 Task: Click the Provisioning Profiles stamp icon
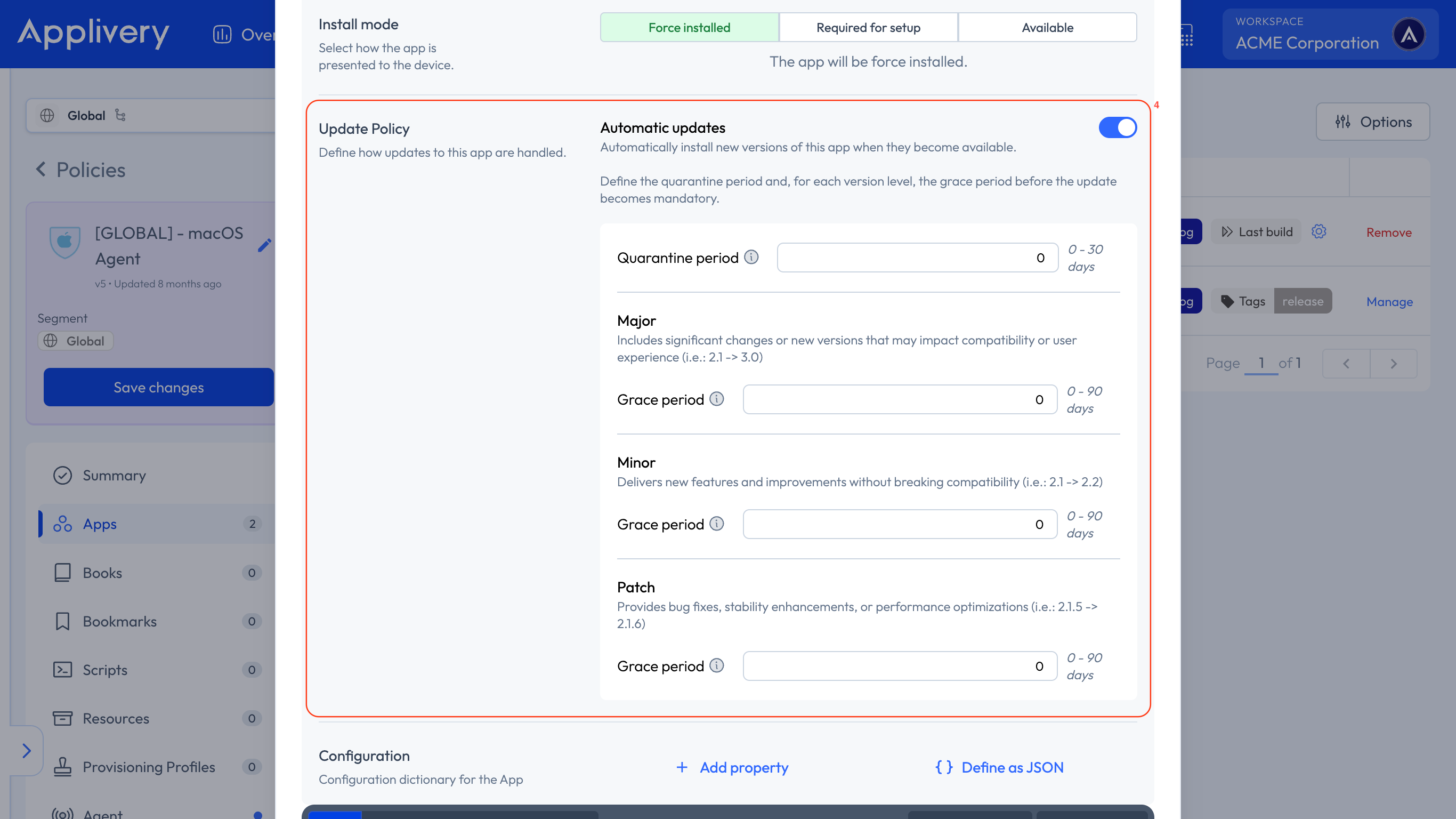[62, 767]
